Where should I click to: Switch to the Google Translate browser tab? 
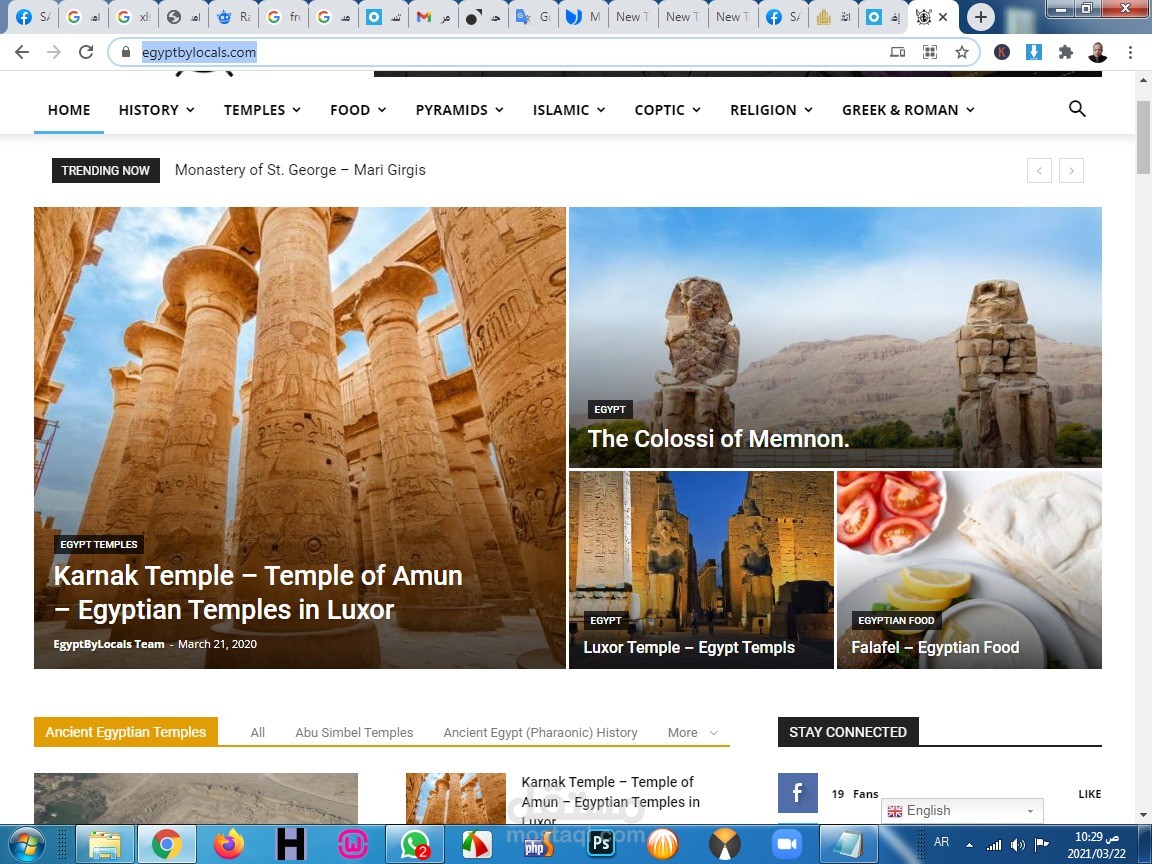point(533,17)
